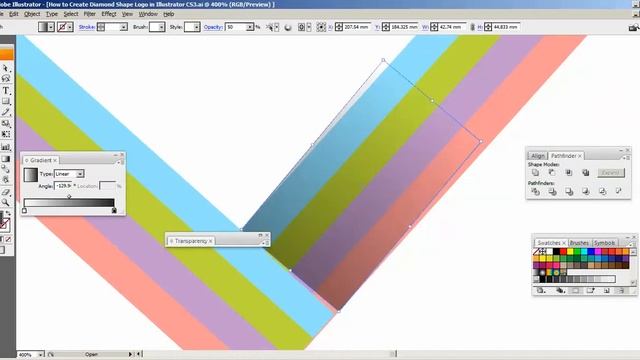Open the Object menu
640x360 pixels.
coord(32,14)
